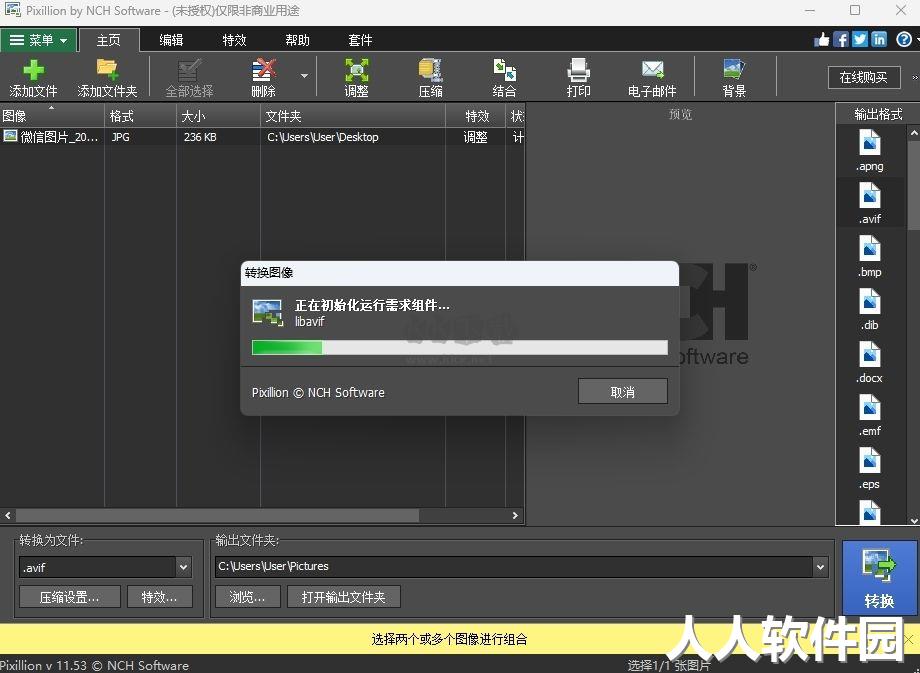Click the LinkedIn share icon
This screenshot has height=673, width=920.
coord(879,39)
